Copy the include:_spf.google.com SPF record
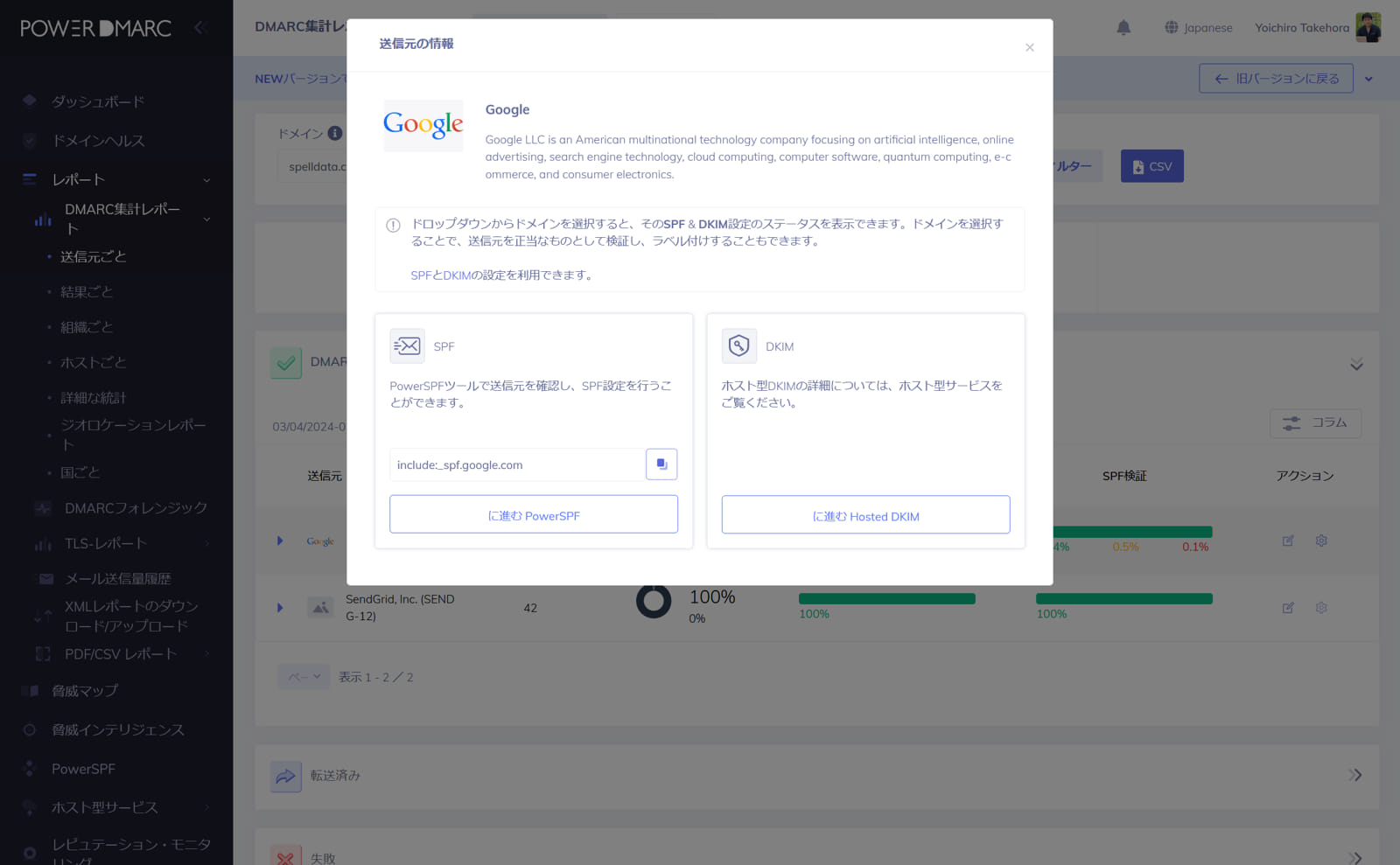Screen dimensions: 1400x865 pyautogui.click(x=661, y=464)
